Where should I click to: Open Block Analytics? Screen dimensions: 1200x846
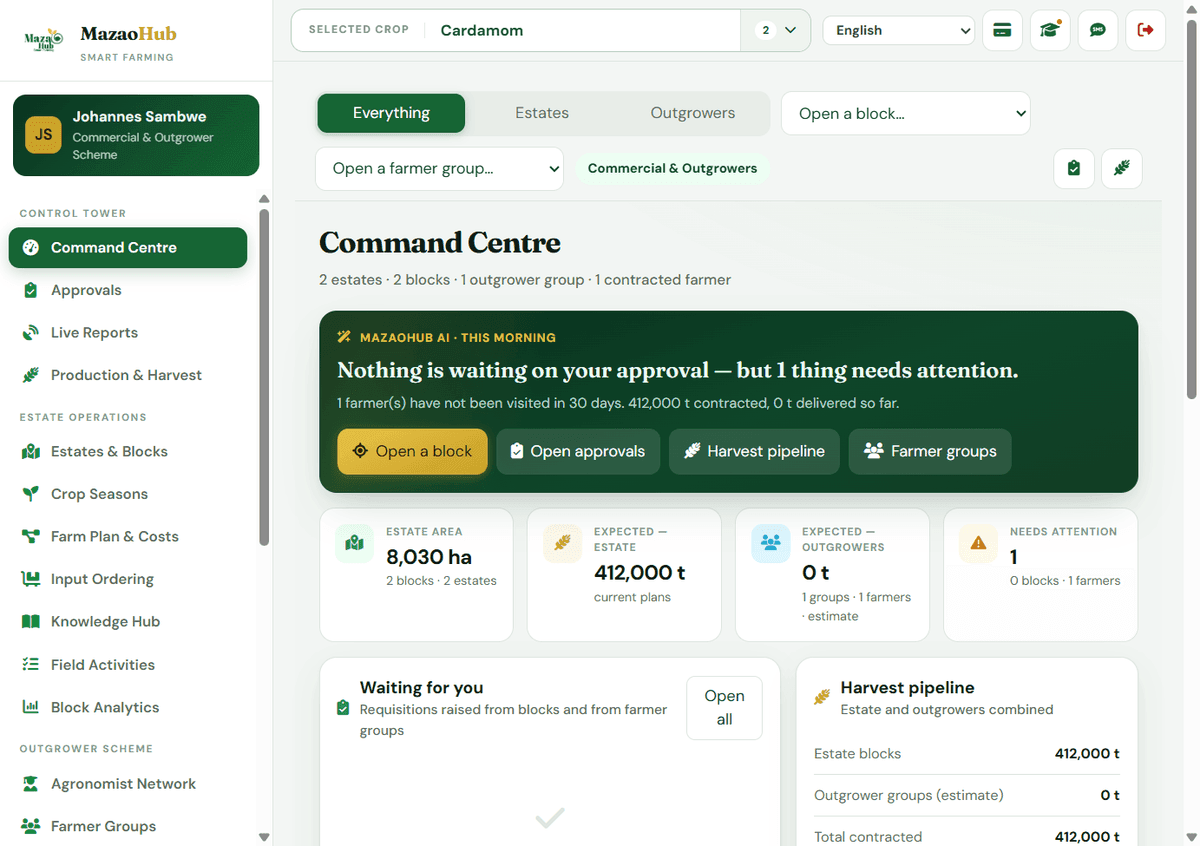point(128,707)
